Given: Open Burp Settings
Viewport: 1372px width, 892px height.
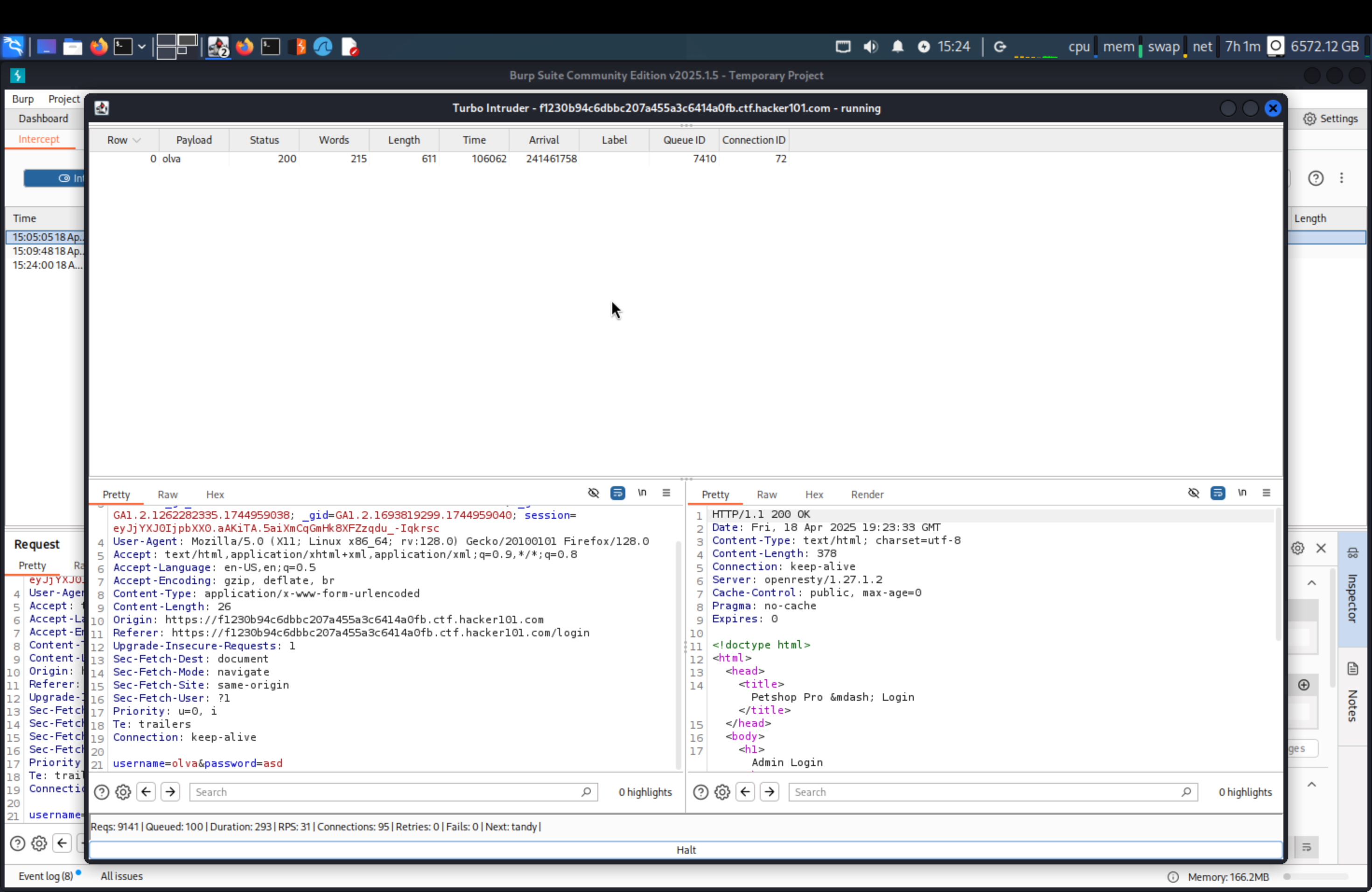Looking at the screenshot, I should pos(1330,118).
